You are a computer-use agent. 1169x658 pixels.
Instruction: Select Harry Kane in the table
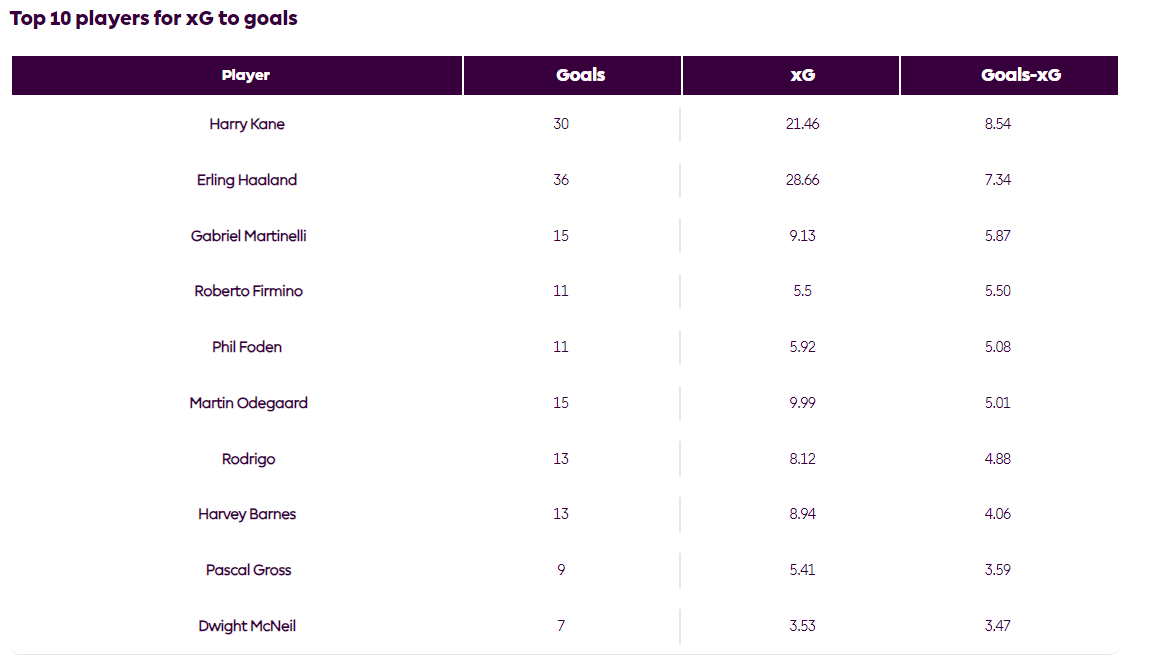(x=247, y=124)
